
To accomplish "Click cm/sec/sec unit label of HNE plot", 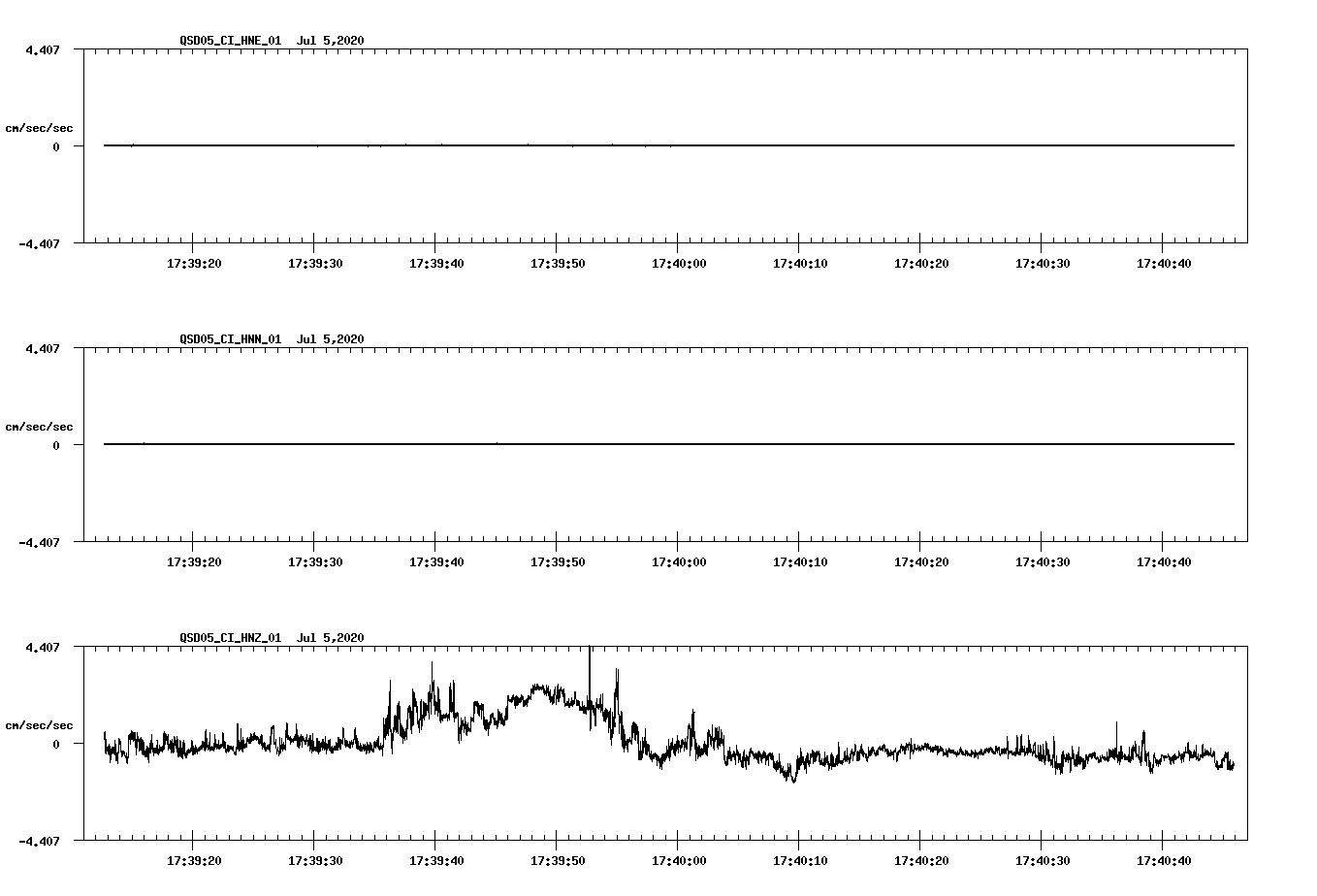I will pos(39,128).
